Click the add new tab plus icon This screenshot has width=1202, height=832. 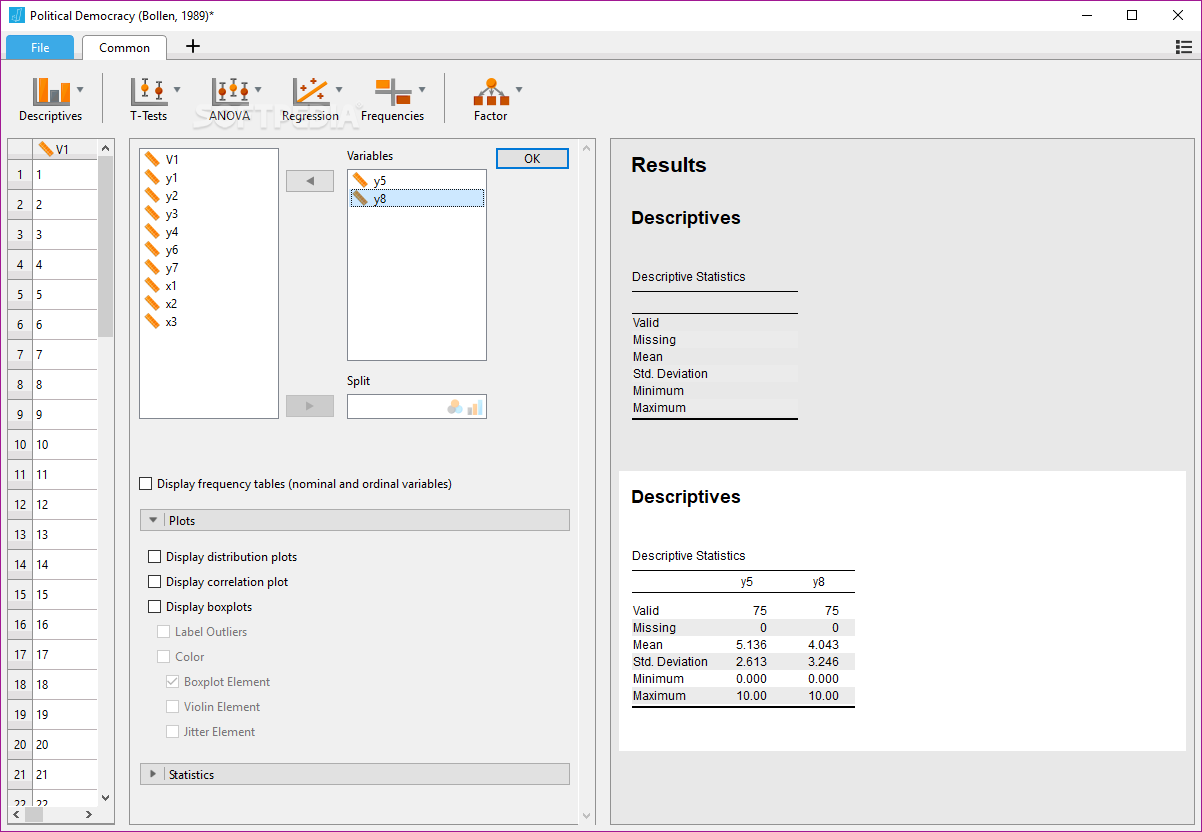tap(193, 46)
